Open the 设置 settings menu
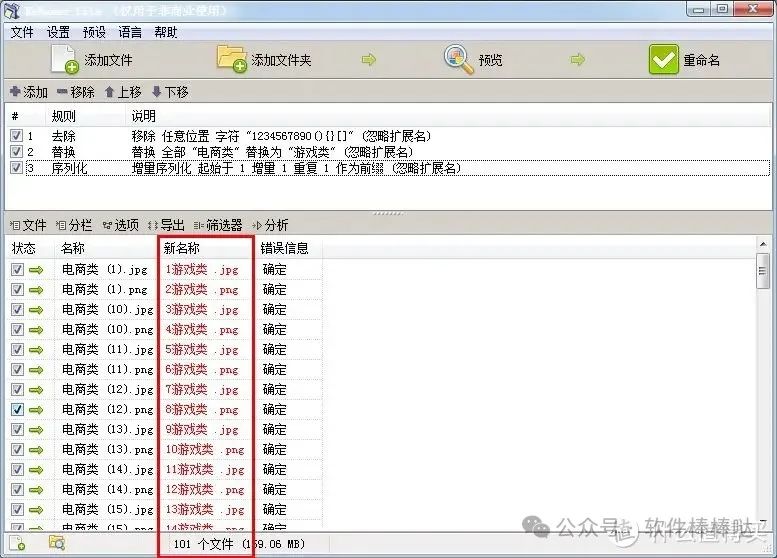Viewport: 777px width, 558px height. pyautogui.click(x=58, y=33)
